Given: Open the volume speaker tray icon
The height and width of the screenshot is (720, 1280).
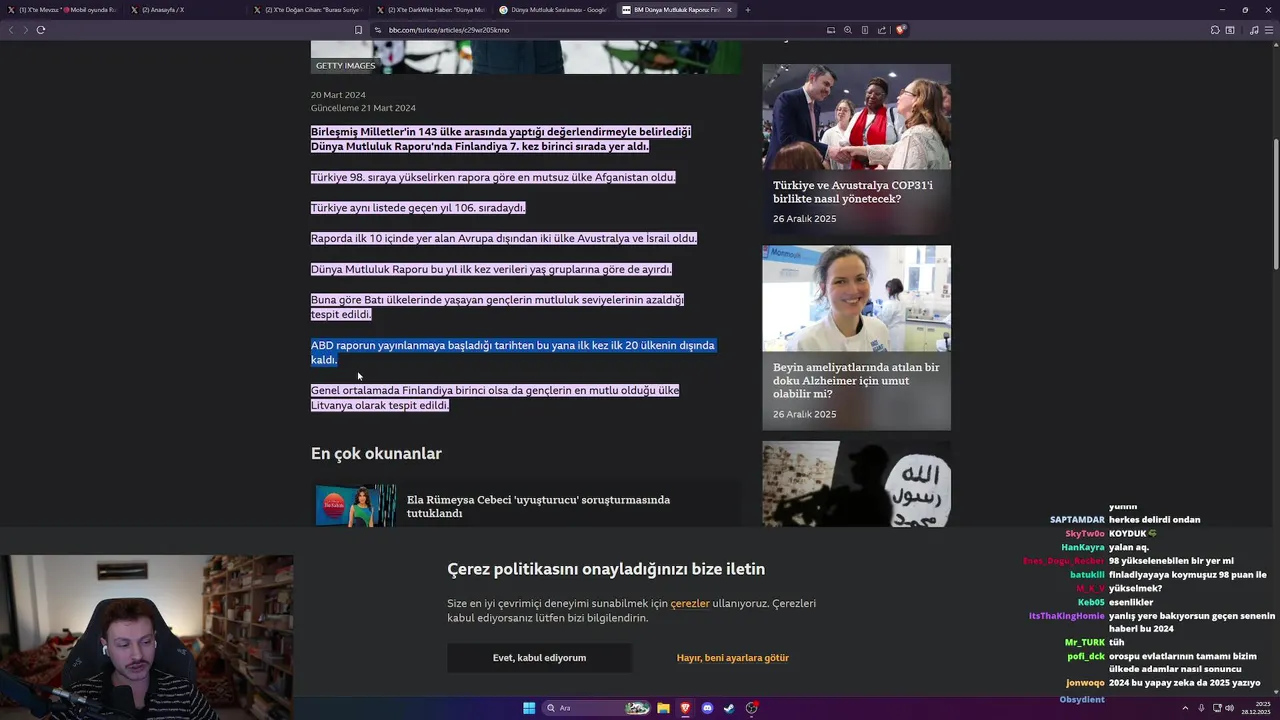Looking at the screenshot, I should pos(1229,708).
